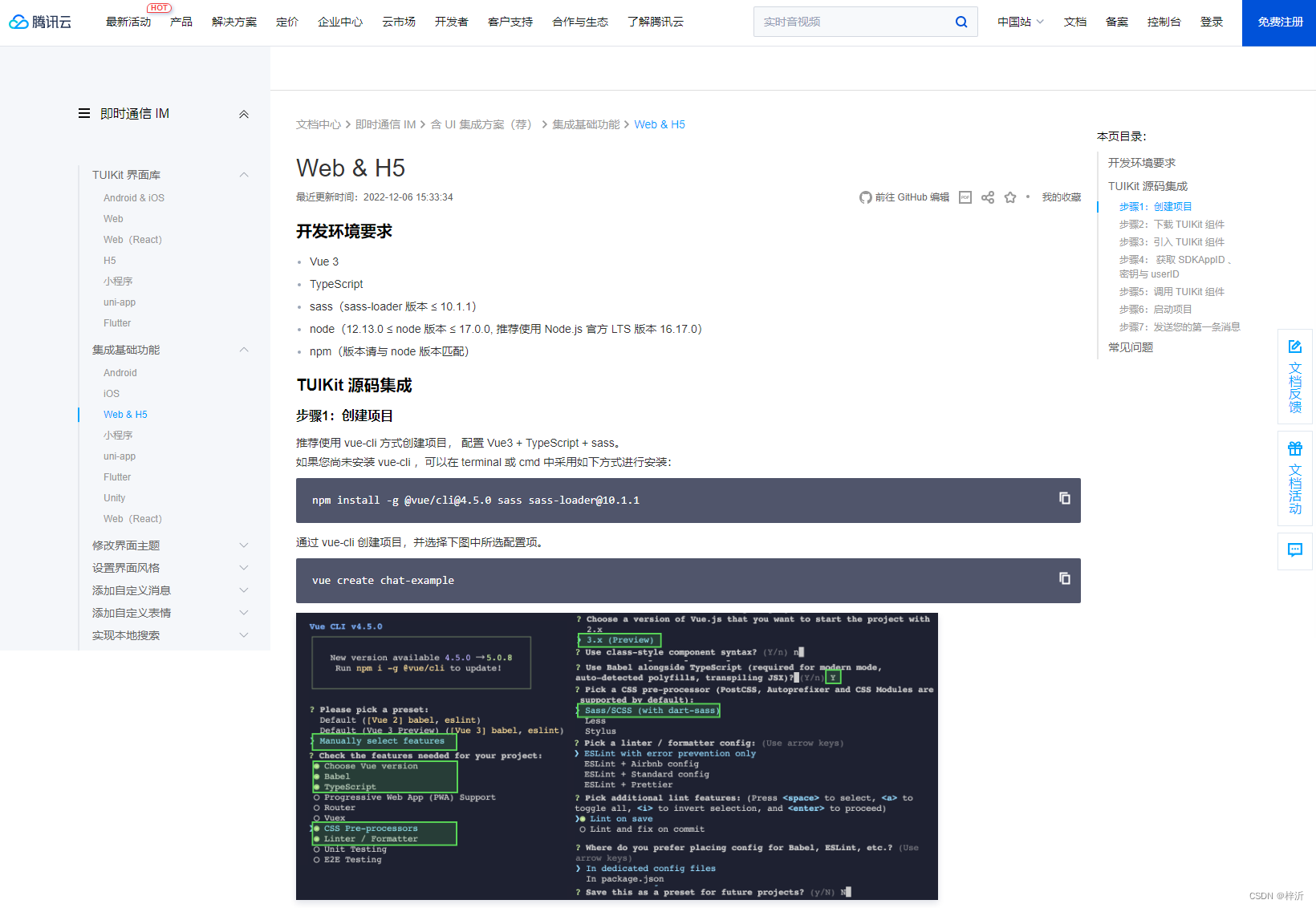Jump to 步骤1：创建项目 in contents
The image size is (1316, 908).
(1156, 207)
